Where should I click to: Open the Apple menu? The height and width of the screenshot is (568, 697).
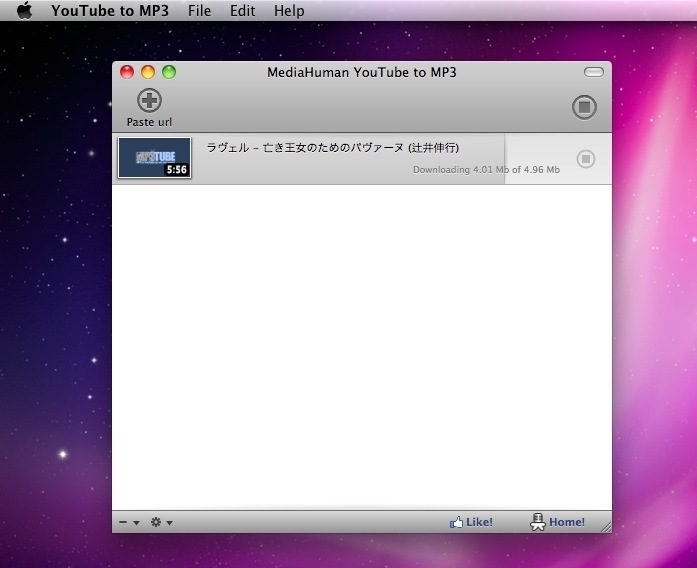point(25,11)
